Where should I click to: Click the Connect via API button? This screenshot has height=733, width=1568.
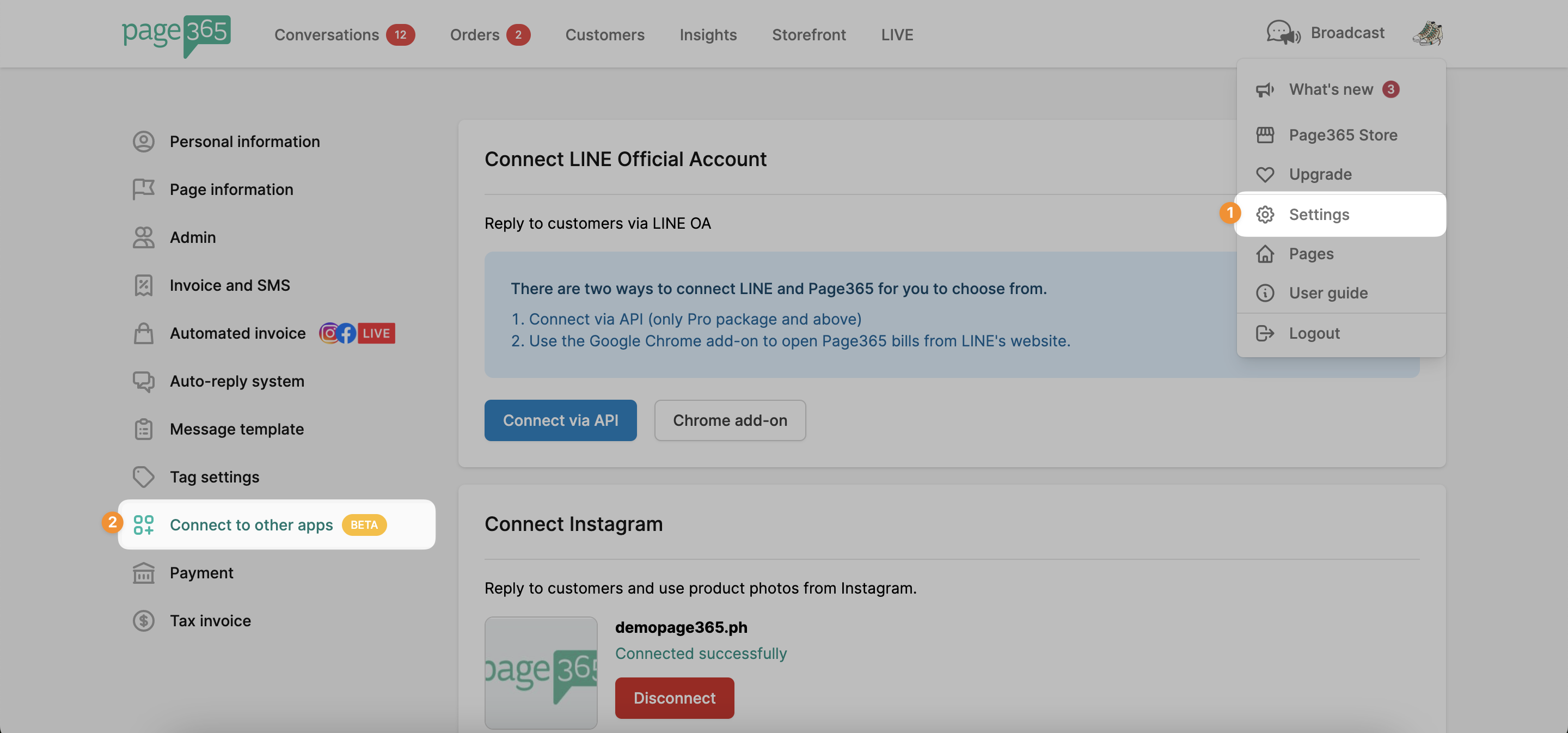tap(560, 420)
